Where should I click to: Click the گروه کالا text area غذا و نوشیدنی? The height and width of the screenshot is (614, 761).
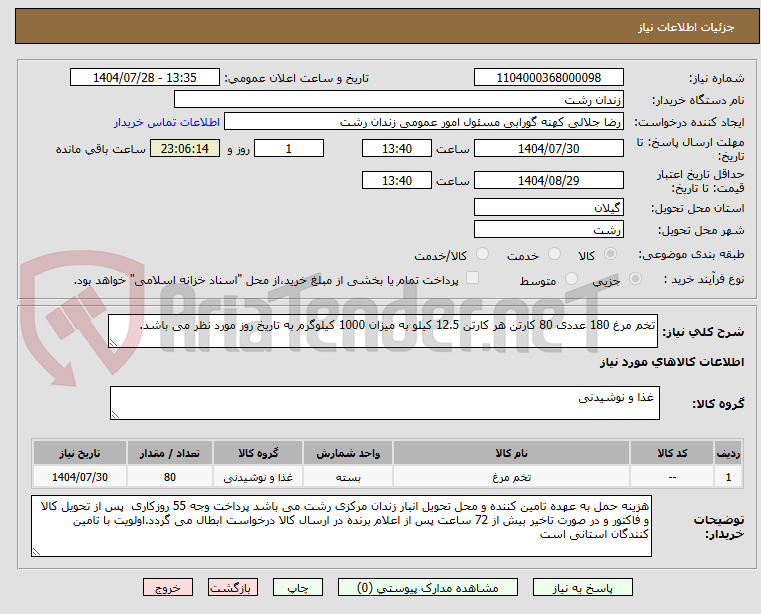point(384,403)
